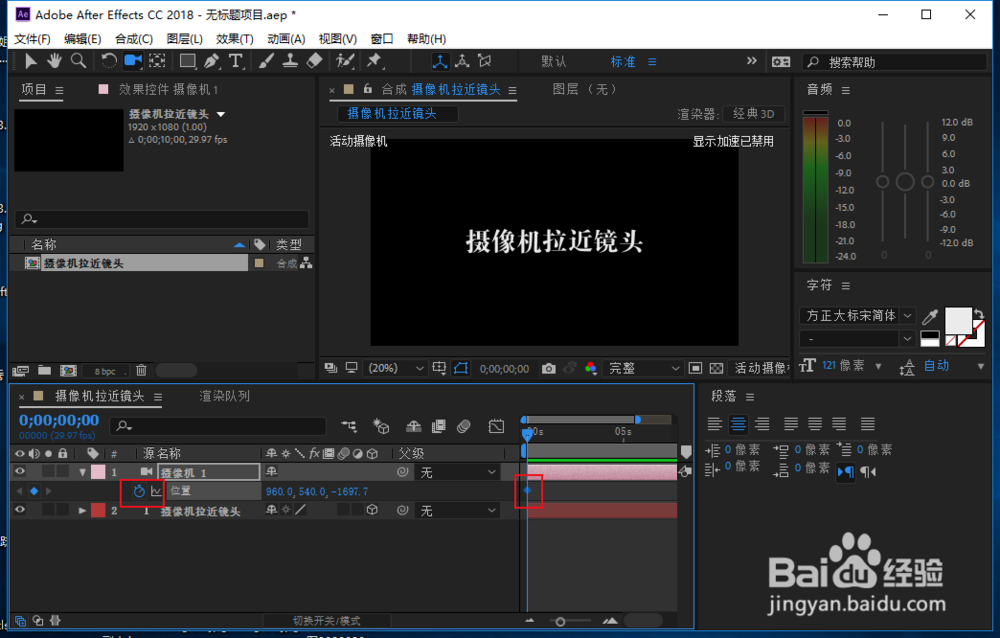The width and height of the screenshot is (1000, 638).
Task: Toggle the Region of Interest button
Action: (x=695, y=368)
